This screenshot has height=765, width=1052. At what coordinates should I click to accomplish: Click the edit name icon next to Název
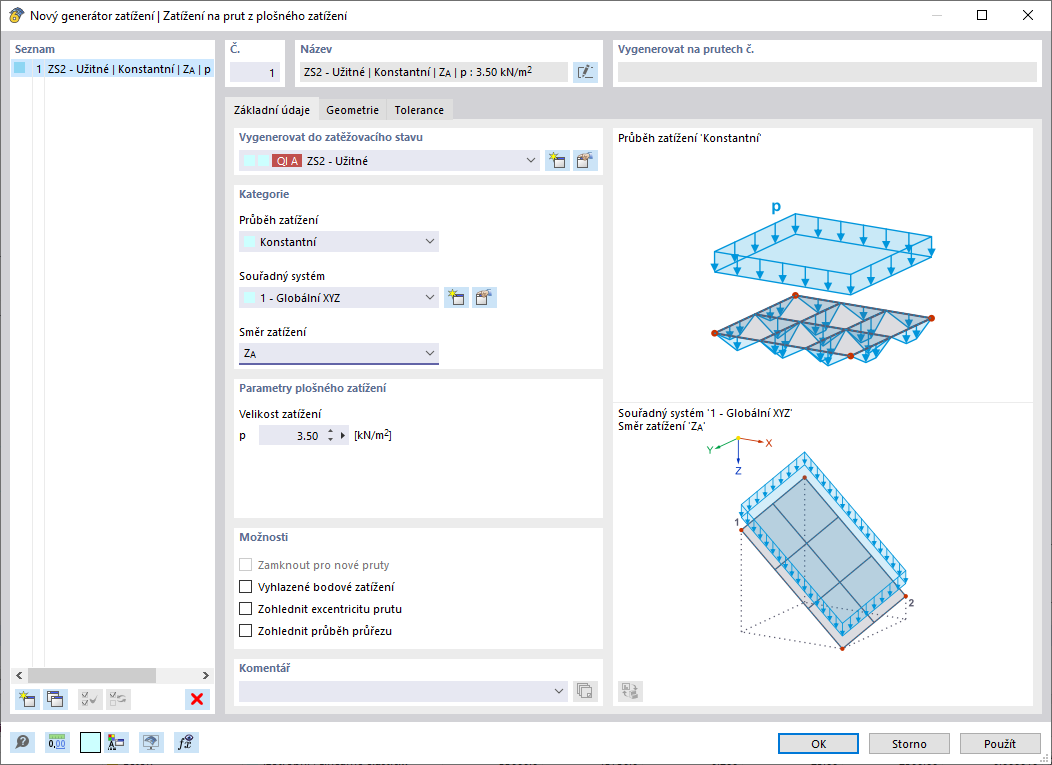585,72
